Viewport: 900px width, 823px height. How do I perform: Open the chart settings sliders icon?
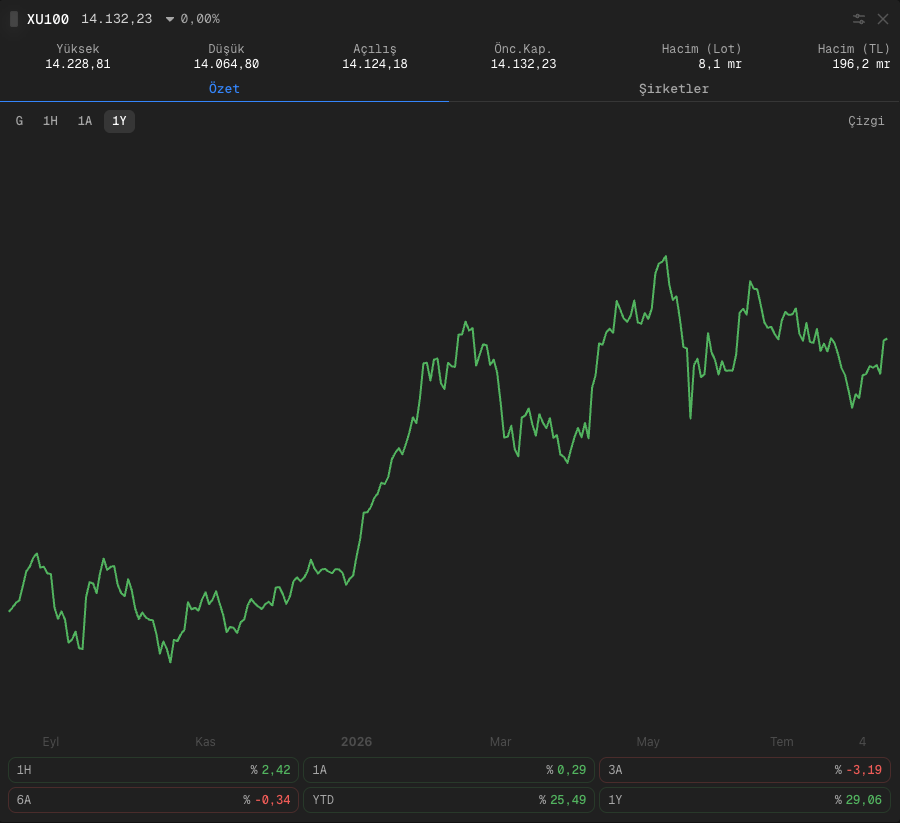coord(859,19)
